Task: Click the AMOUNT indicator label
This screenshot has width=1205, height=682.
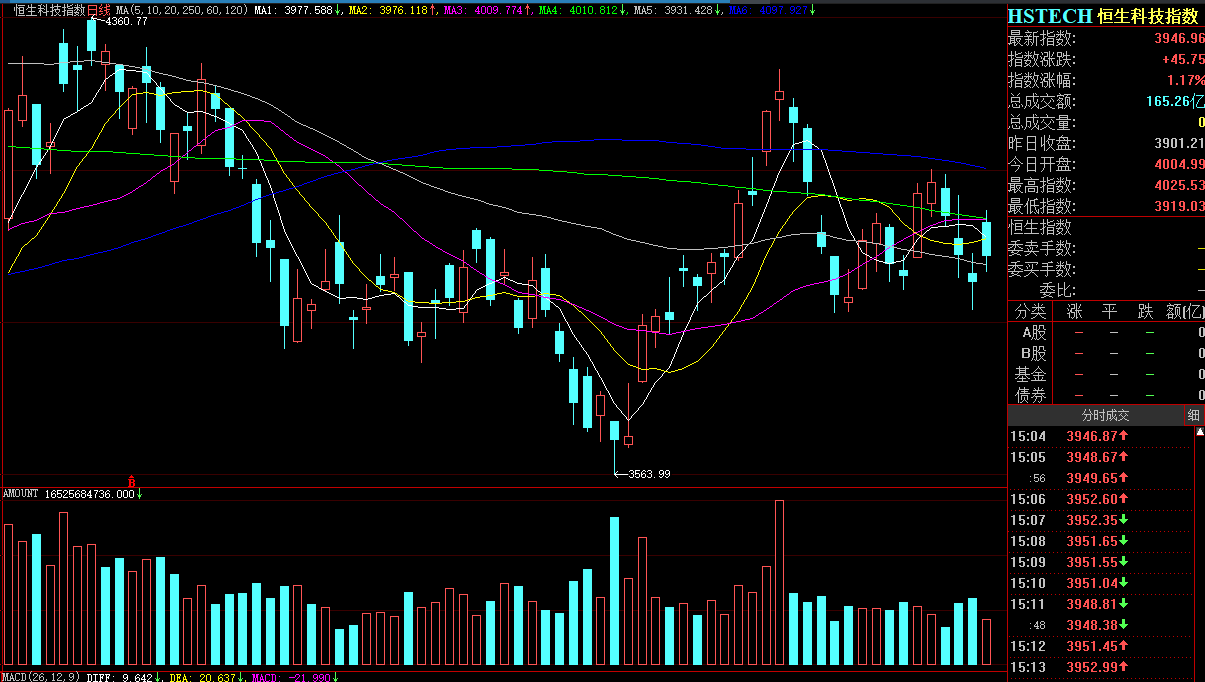Action: click(x=21, y=494)
